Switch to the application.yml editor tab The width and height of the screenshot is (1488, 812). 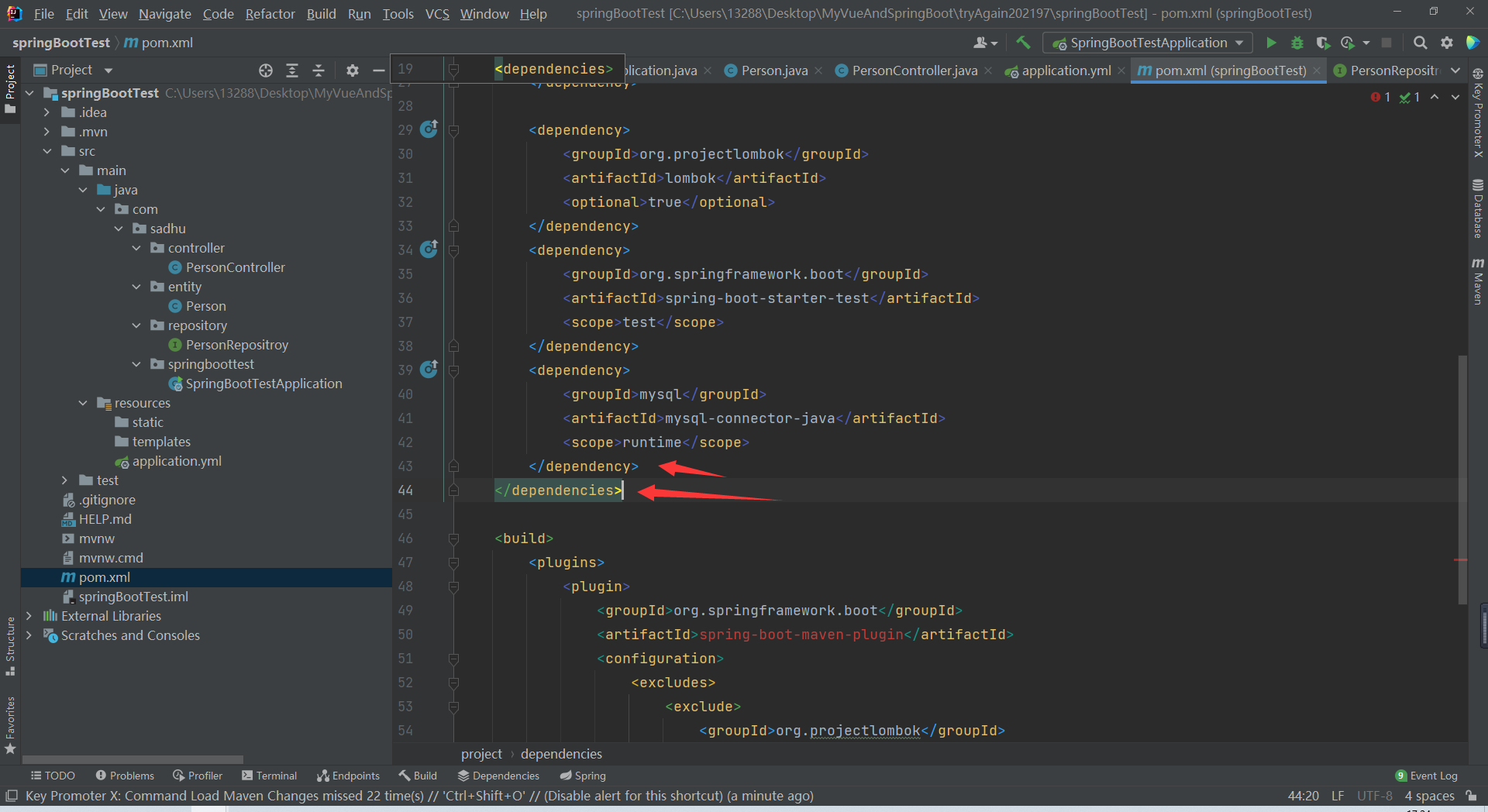[x=1066, y=70]
